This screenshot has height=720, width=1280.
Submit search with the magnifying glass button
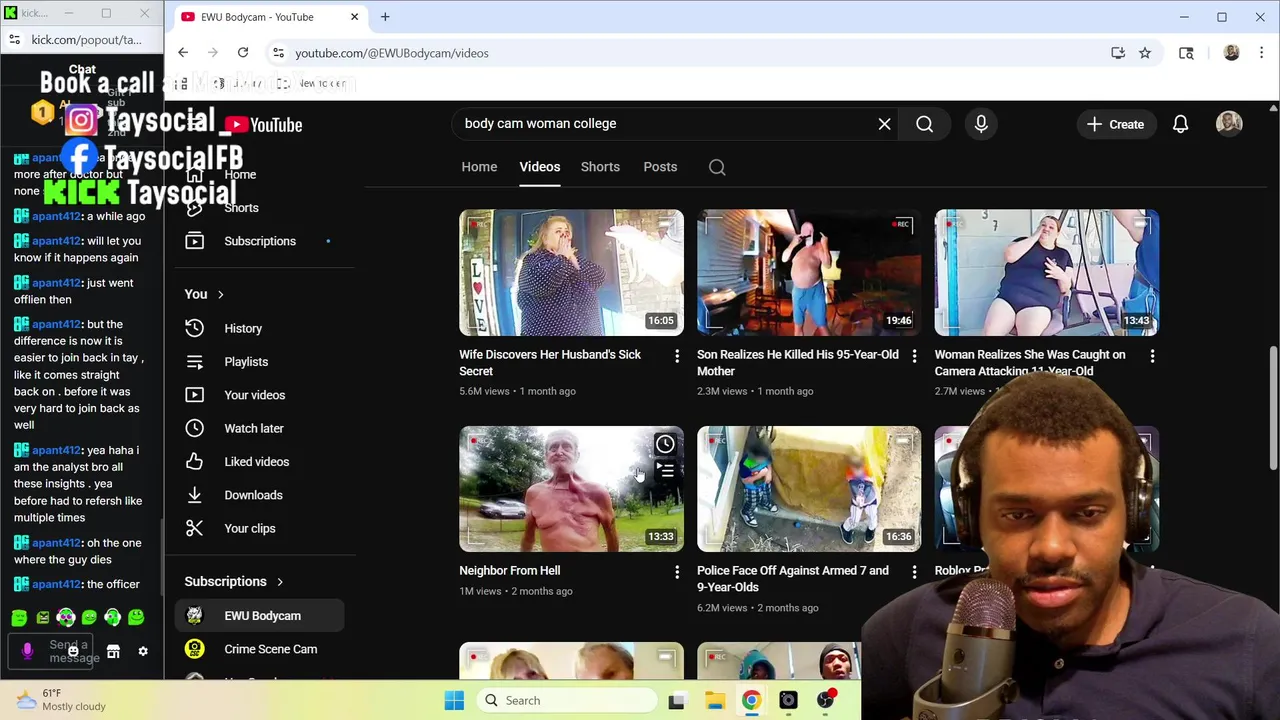click(924, 124)
